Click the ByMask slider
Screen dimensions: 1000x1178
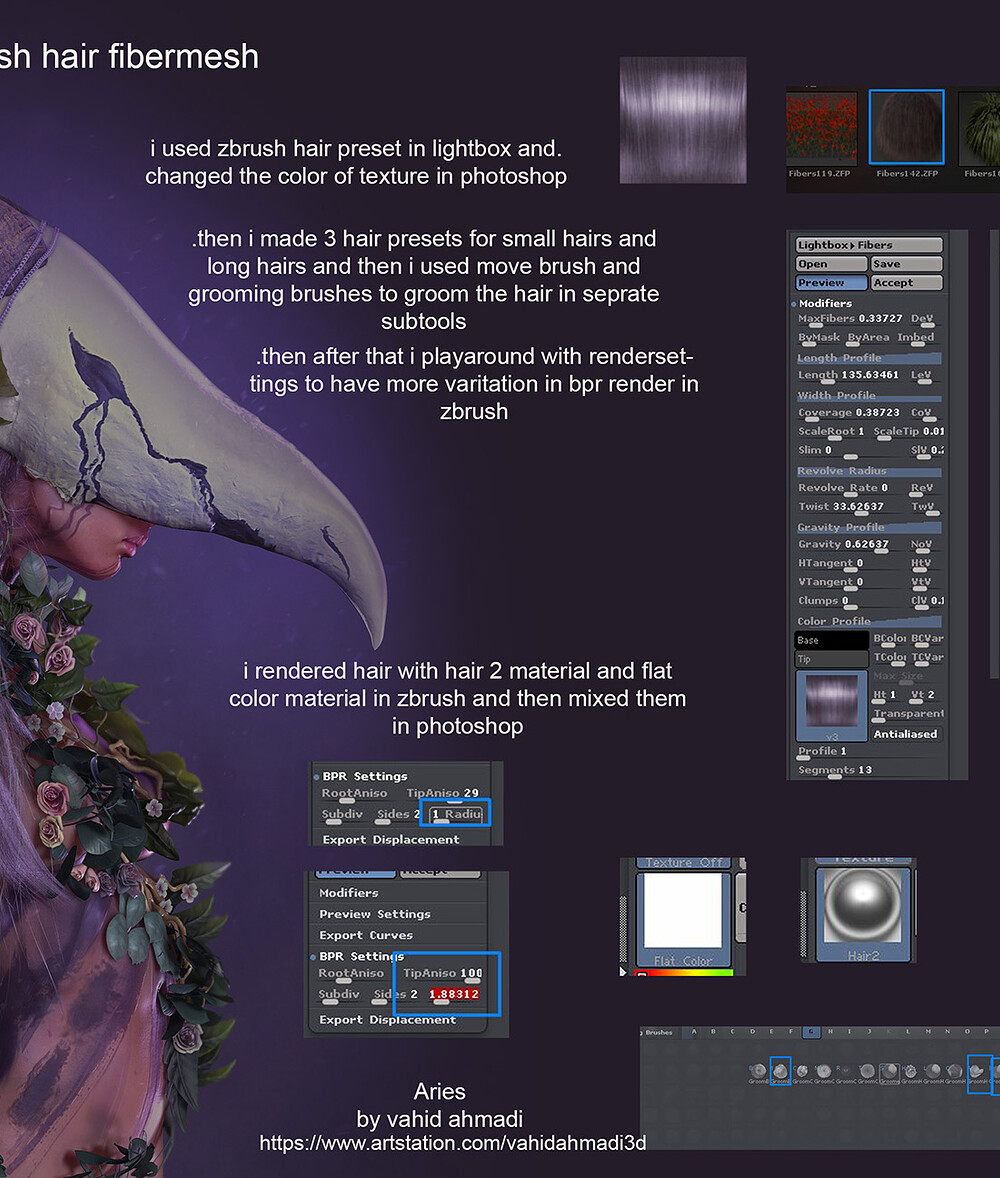coord(819,338)
